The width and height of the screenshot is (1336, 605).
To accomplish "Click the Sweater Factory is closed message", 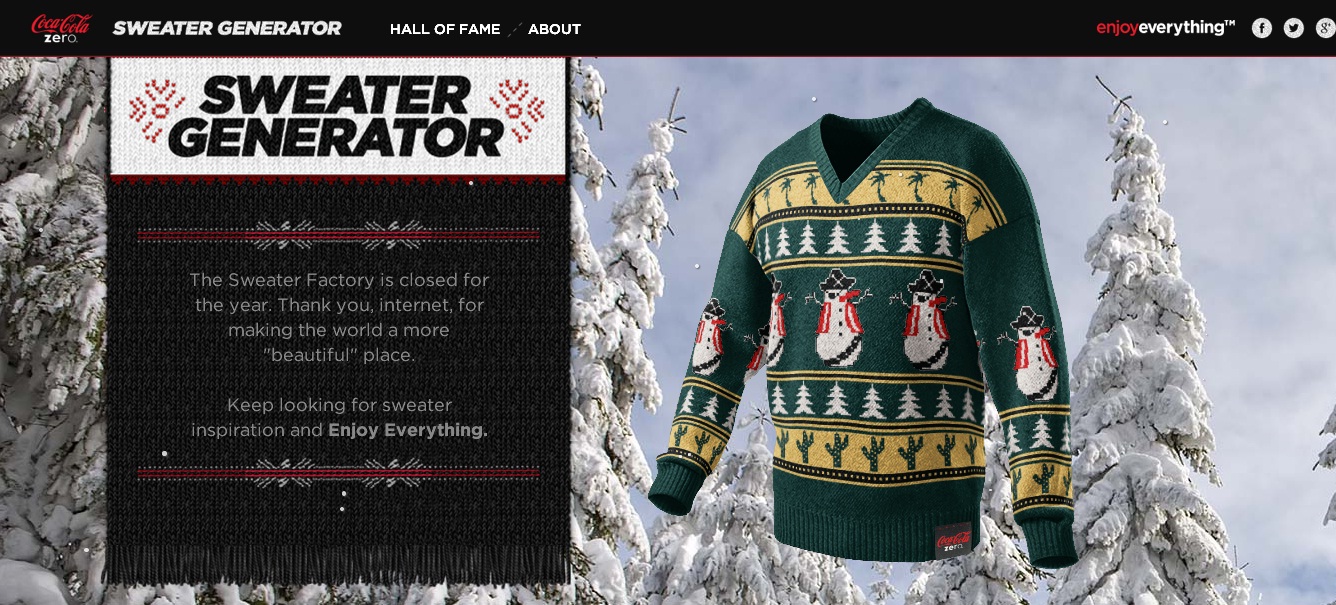I will click(x=339, y=317).
